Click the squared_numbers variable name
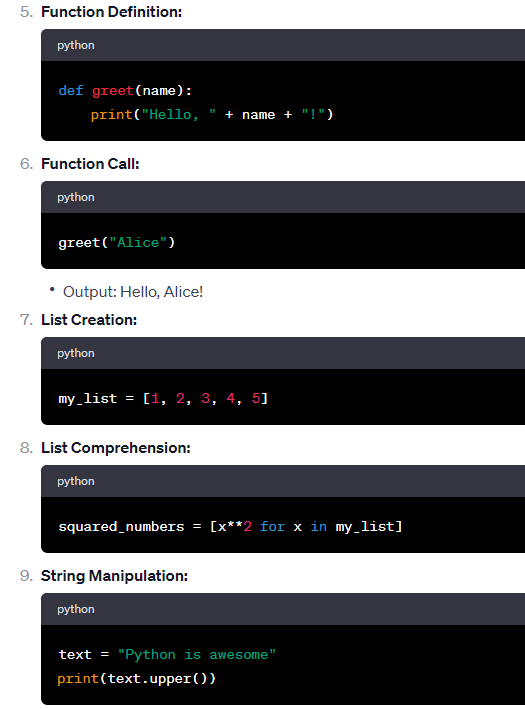This screenshot has height=709, width=525. click(121, 526)
